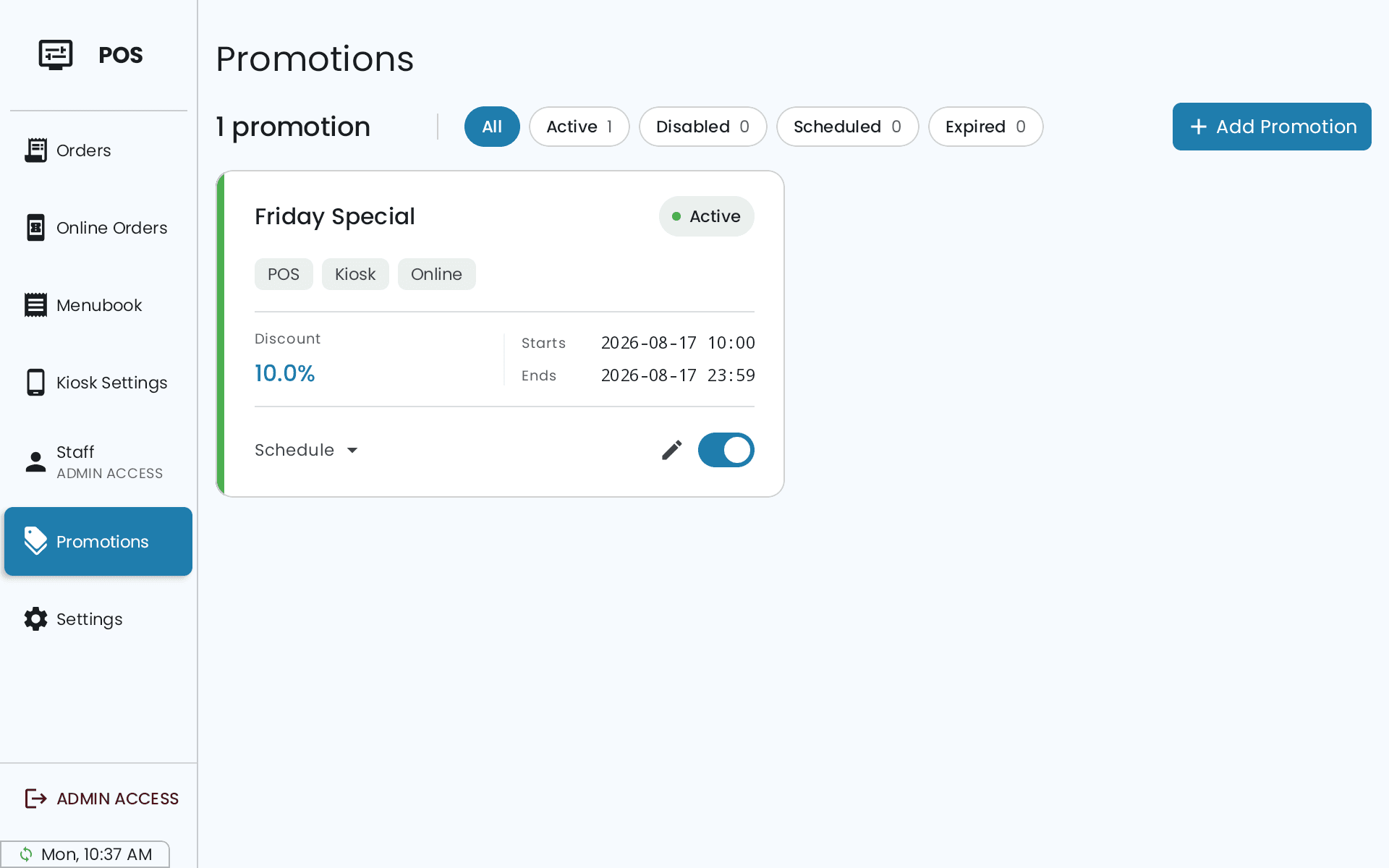Disable the Friday Special promotion toggle

(x=726, y=450)
